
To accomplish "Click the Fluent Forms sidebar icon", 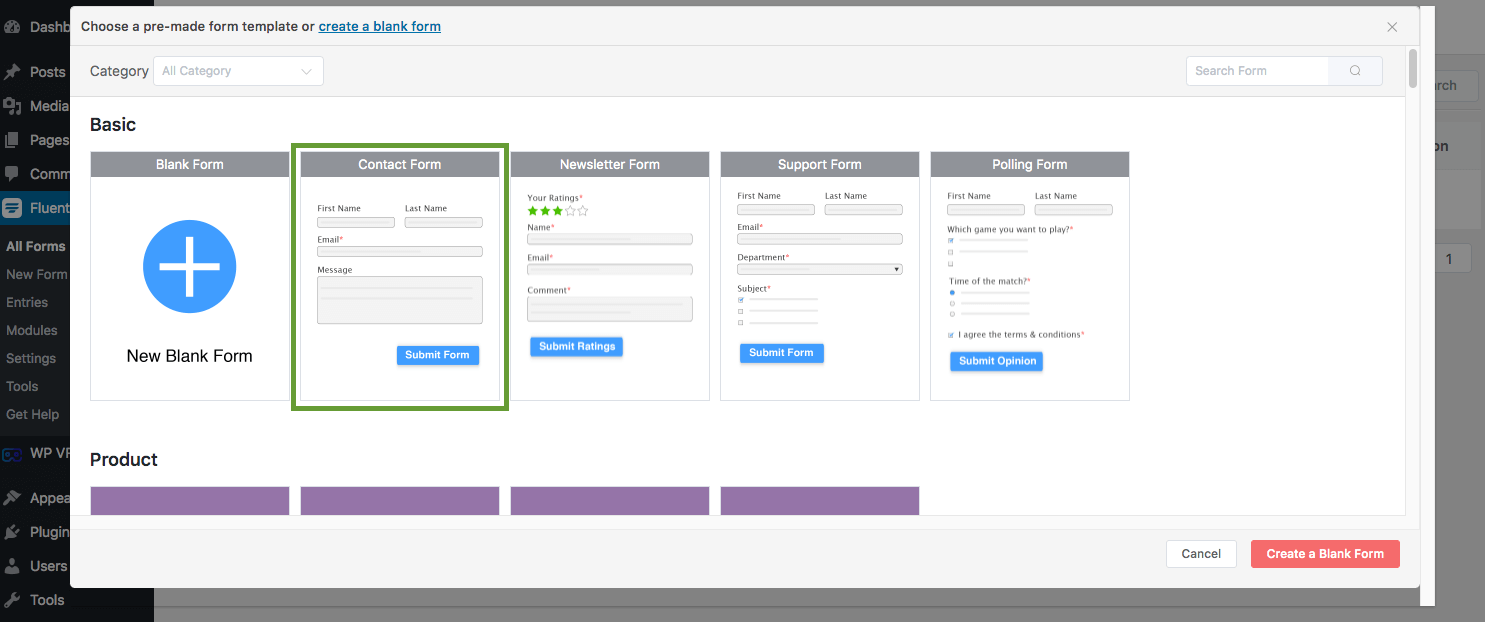I will tap(12, 207).
